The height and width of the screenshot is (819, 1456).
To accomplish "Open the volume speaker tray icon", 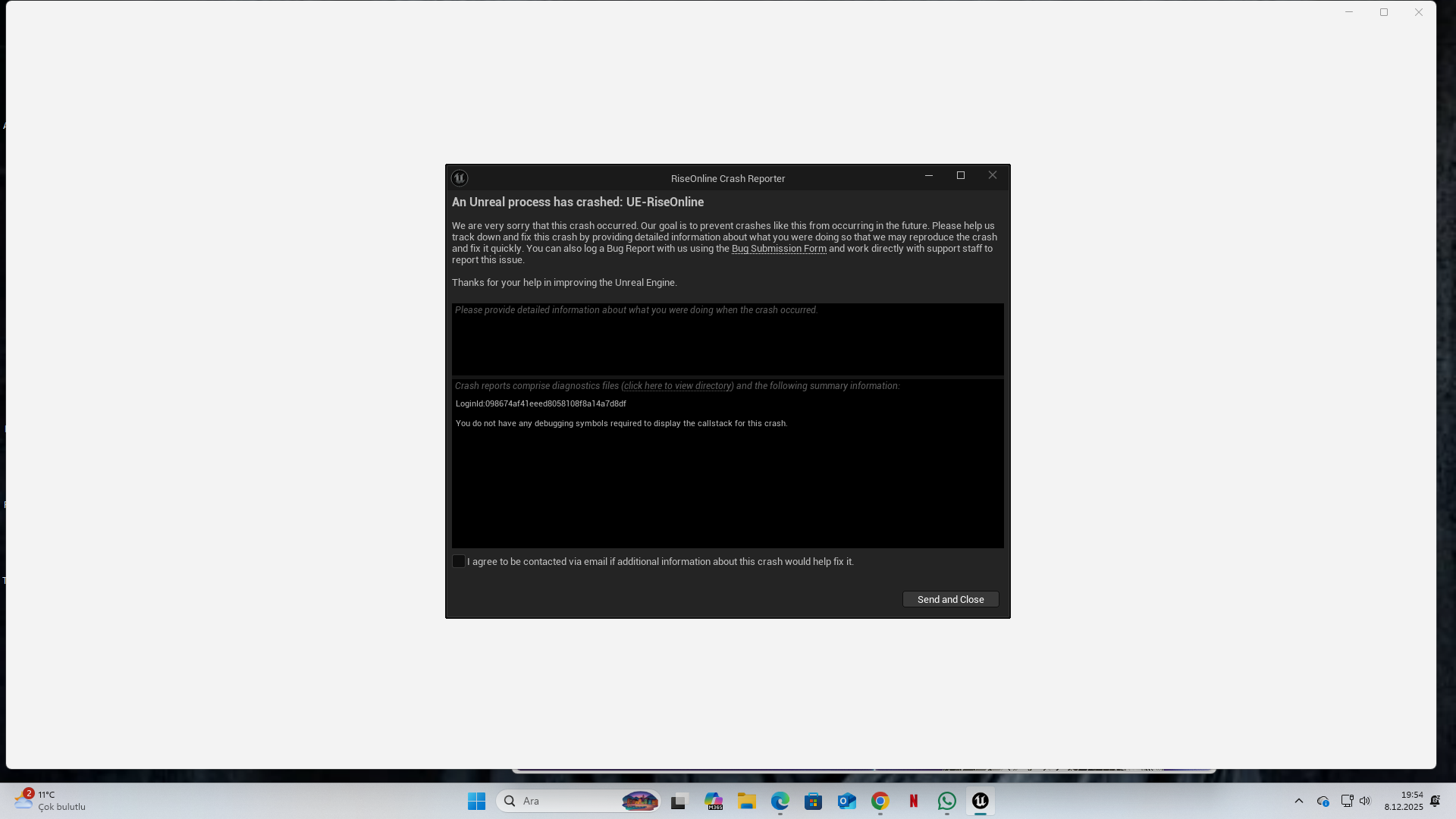I will pos(1365,801).
